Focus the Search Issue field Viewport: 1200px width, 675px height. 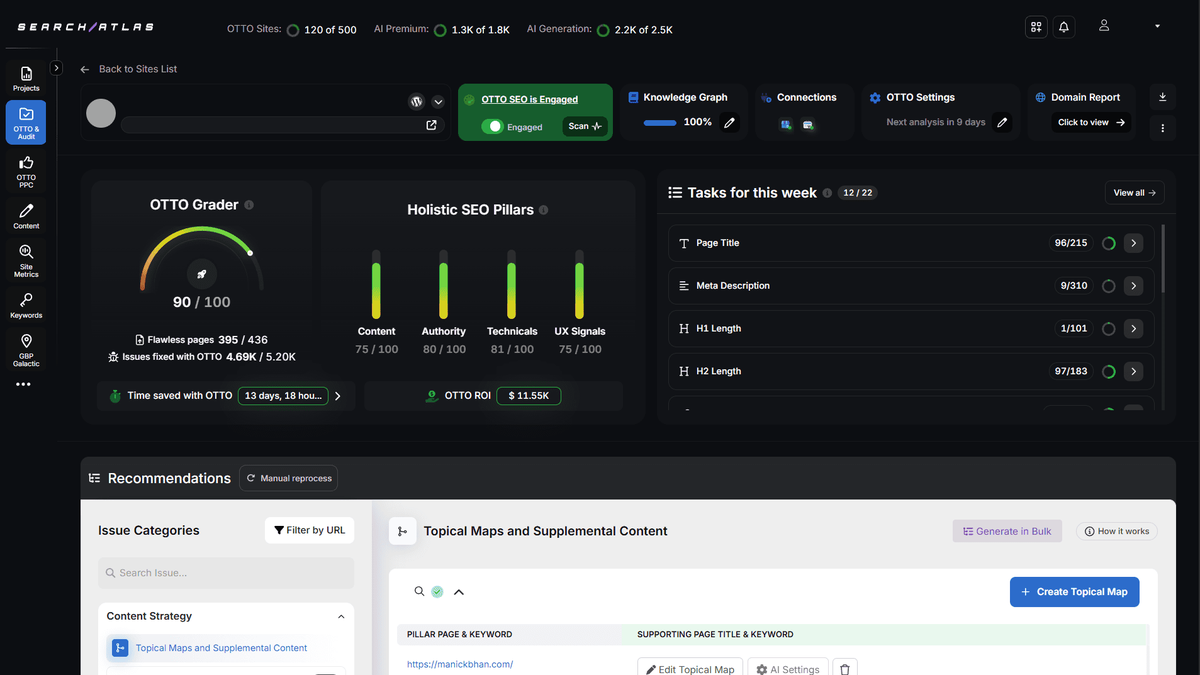tap(226, 573)
